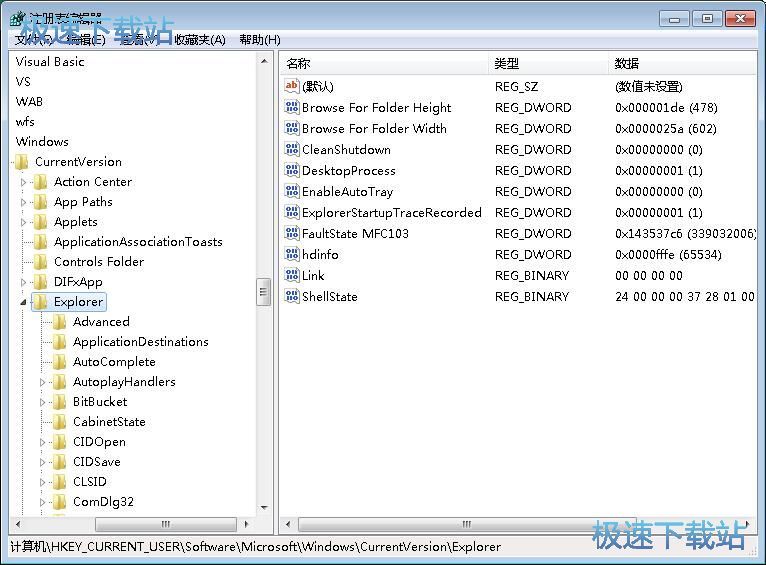This screenshot has width=766, height=565.
Task: Click the ShellState binary value icon
Action: (292, 296)
